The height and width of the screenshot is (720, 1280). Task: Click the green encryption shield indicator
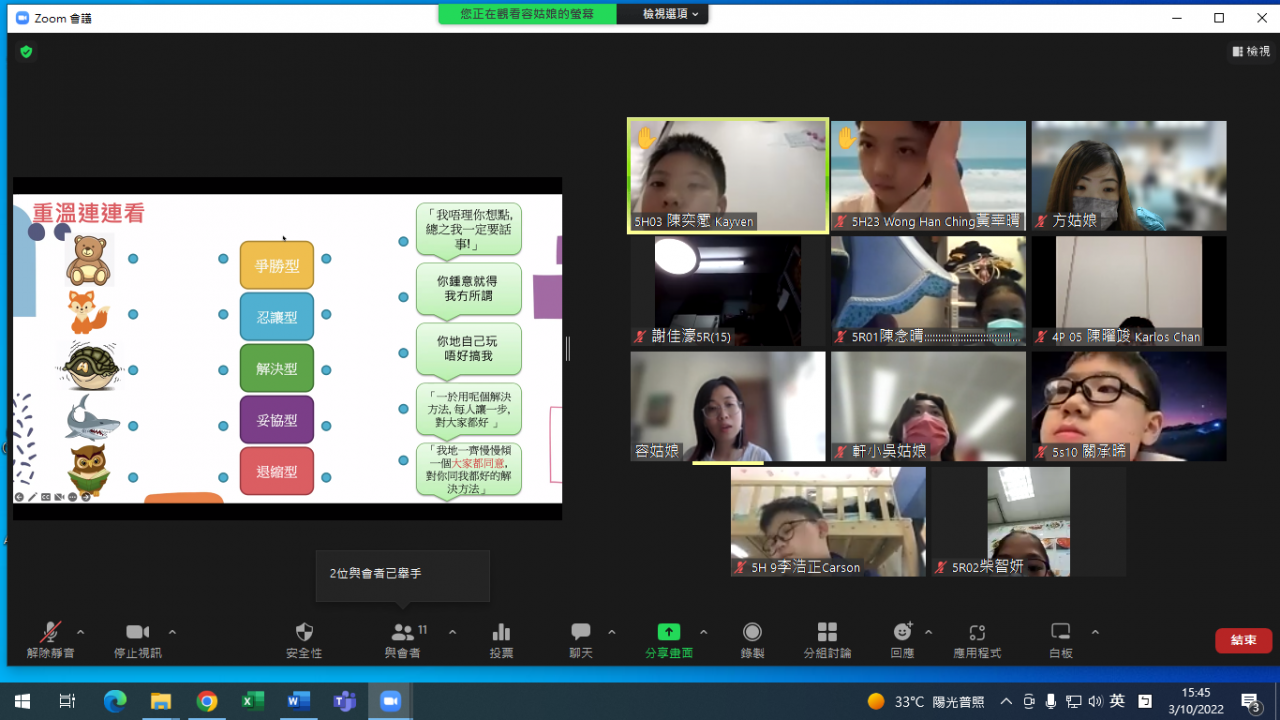coord(26,52)
